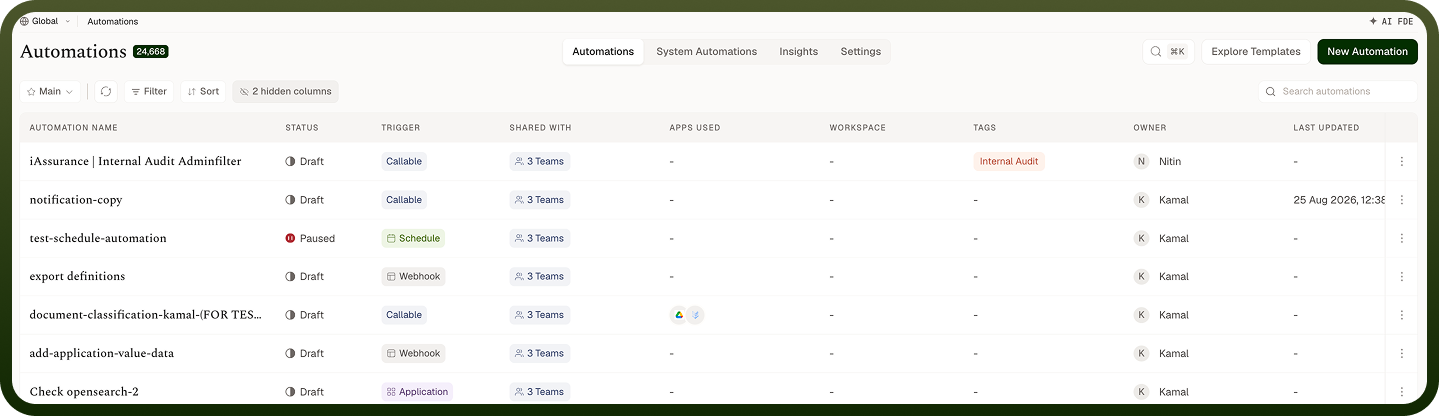Click the 25 Aug 2026 last updated value
The height and width of the screenshot is (416, 1439).
[x=1340, y=200]
